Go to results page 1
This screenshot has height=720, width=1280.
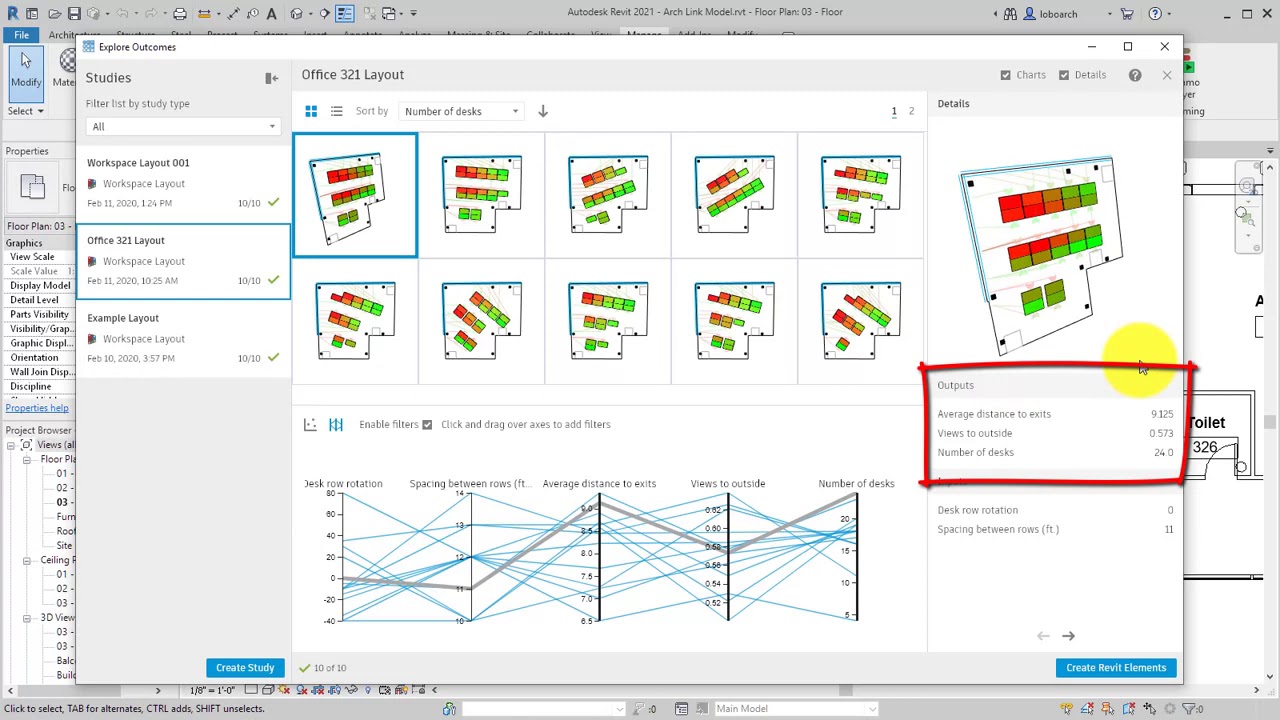[x=894, y=111]
